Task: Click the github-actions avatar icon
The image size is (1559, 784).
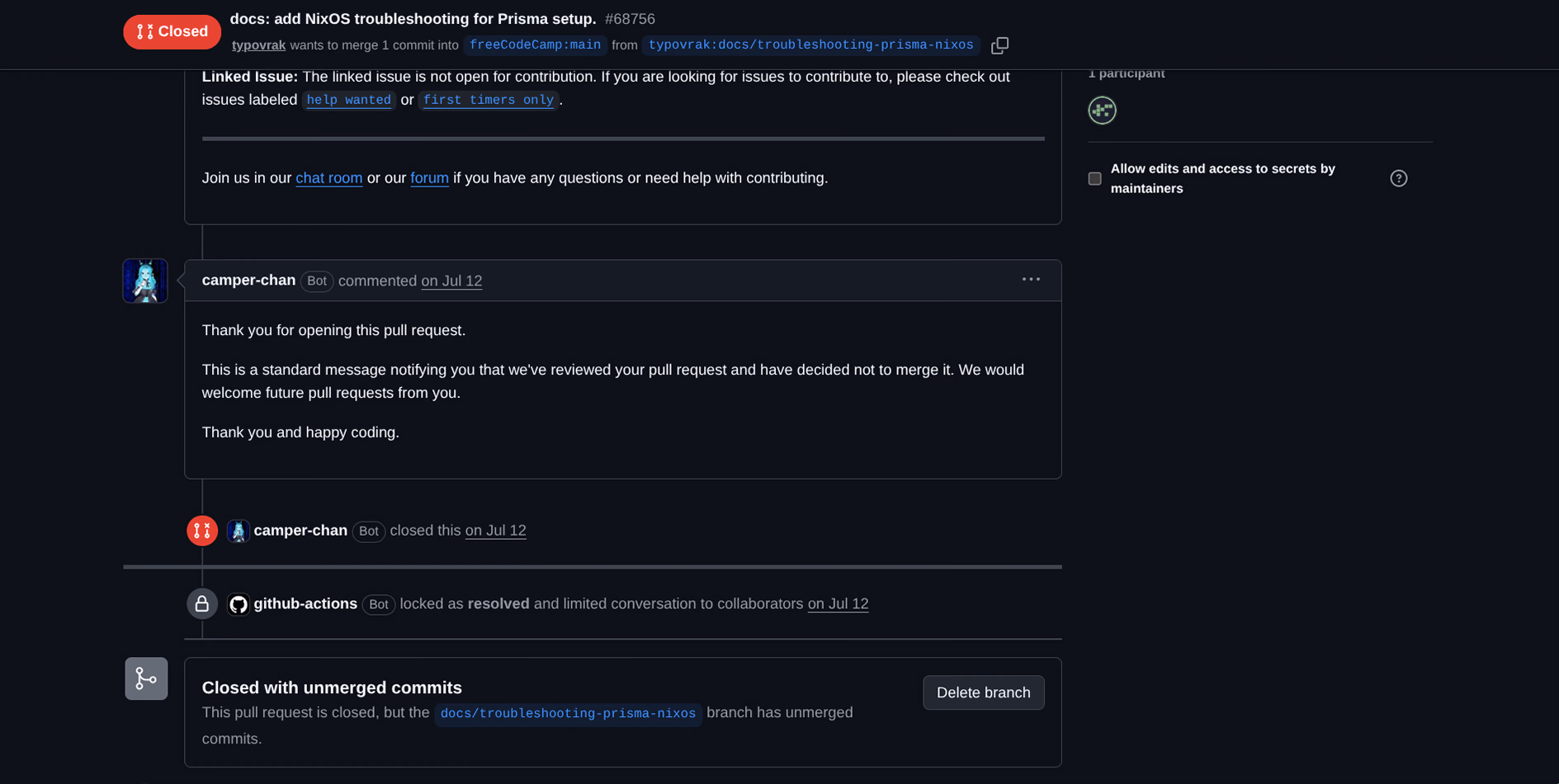Action: [x=239, y=604]
